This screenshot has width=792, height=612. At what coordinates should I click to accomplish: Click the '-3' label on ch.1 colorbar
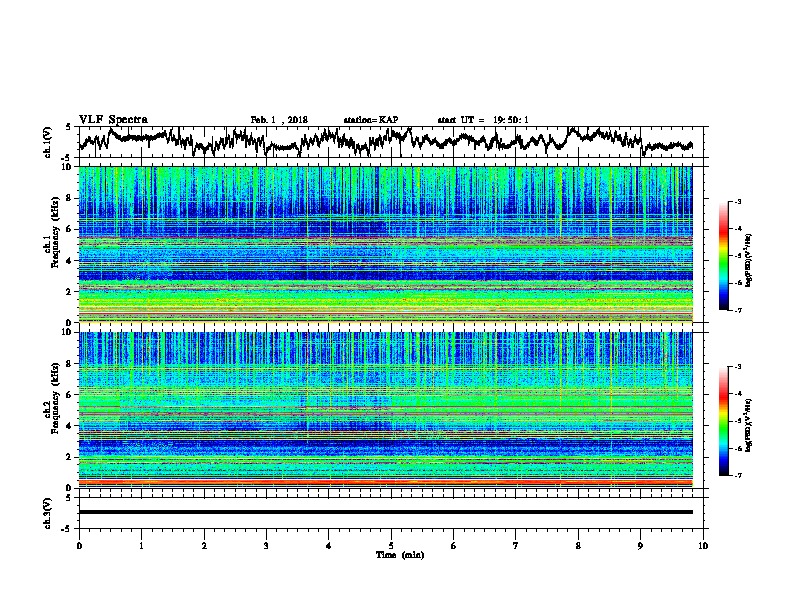[x=737, y=202]
